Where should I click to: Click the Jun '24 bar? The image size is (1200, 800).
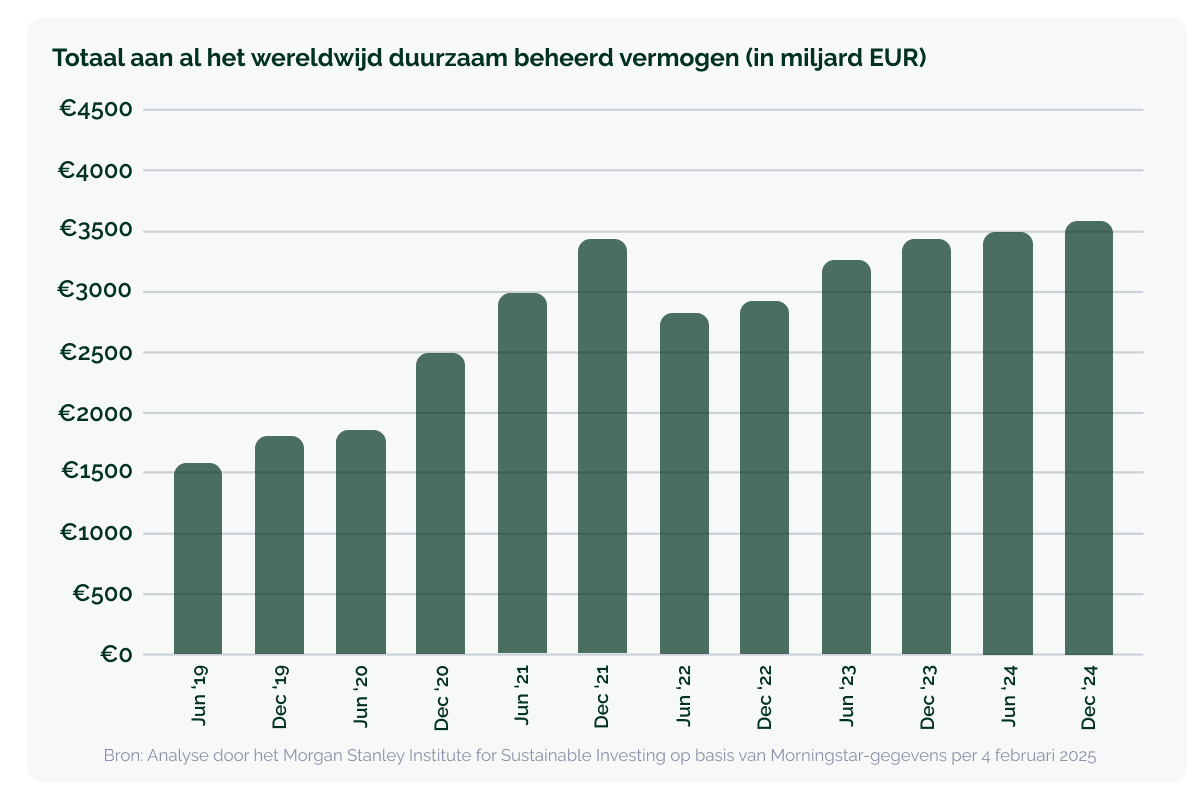click(1008, 443)
